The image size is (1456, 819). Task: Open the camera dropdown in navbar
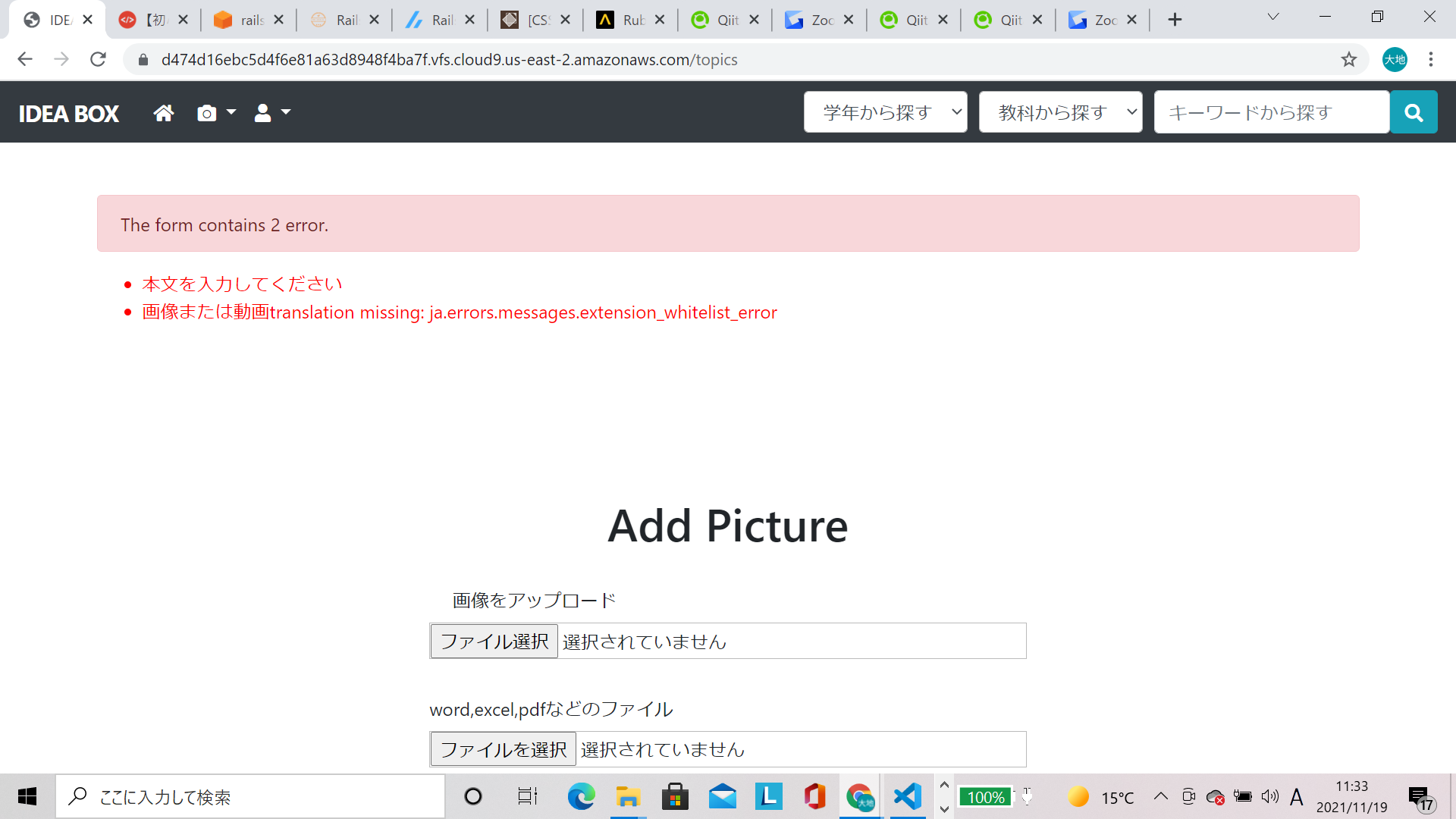216,113
